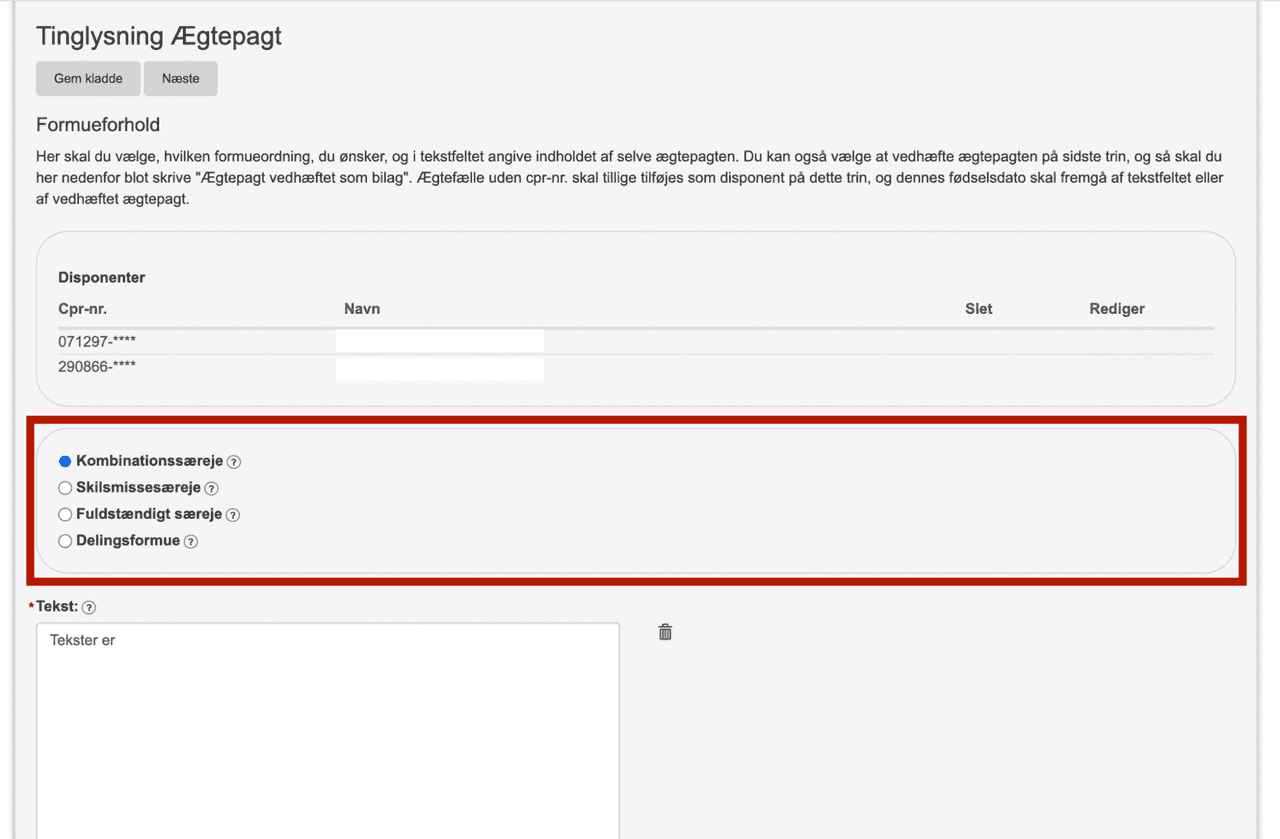Open help icon beside Kombinationssæreje
This screenshot has width=1280, height=839.
(x=234, y=462)
